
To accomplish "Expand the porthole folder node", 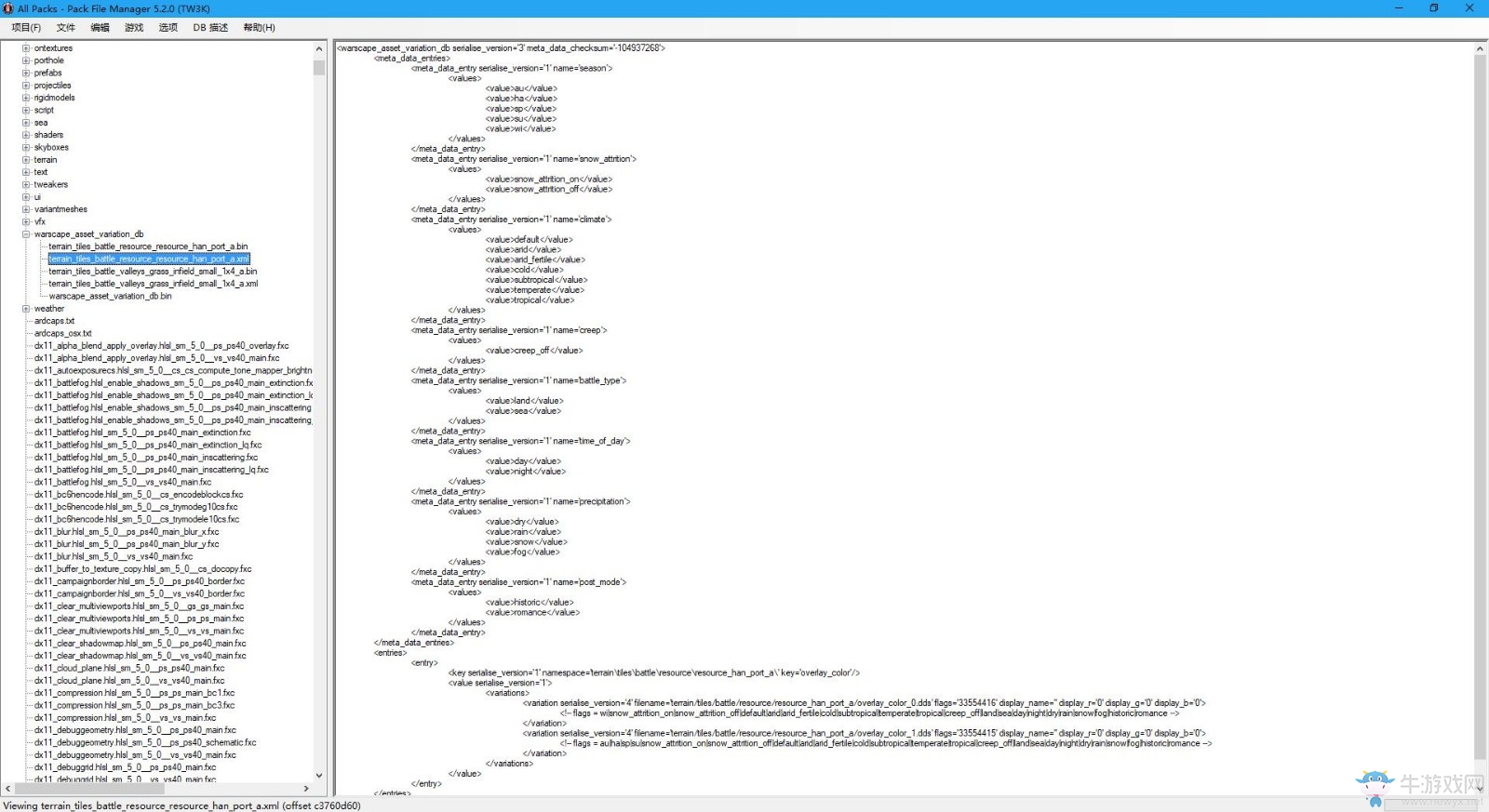I will coord(26,60).
